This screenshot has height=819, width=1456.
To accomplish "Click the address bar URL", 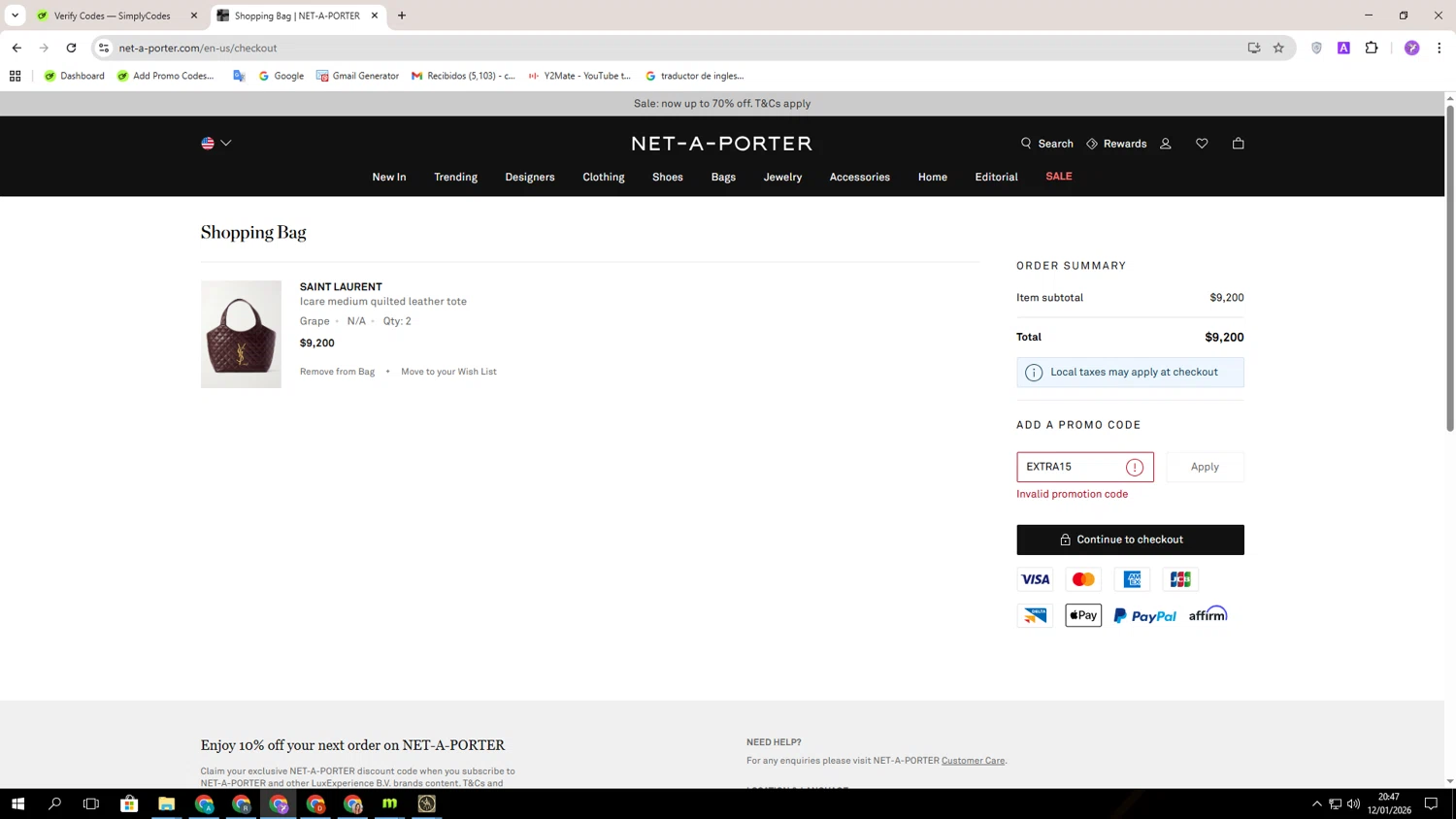I will [x=198, y=48].
